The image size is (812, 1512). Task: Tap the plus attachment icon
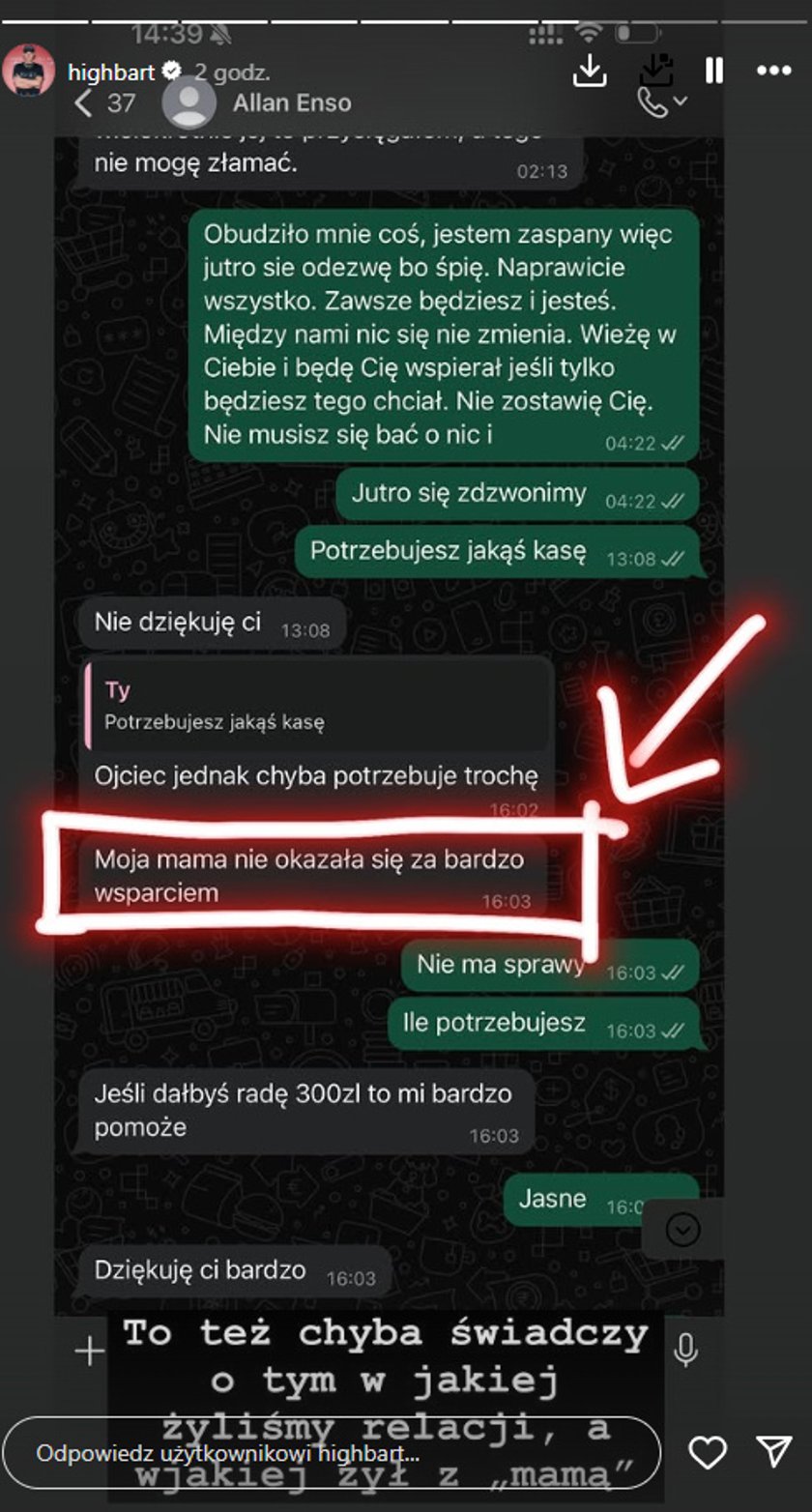90,1351
